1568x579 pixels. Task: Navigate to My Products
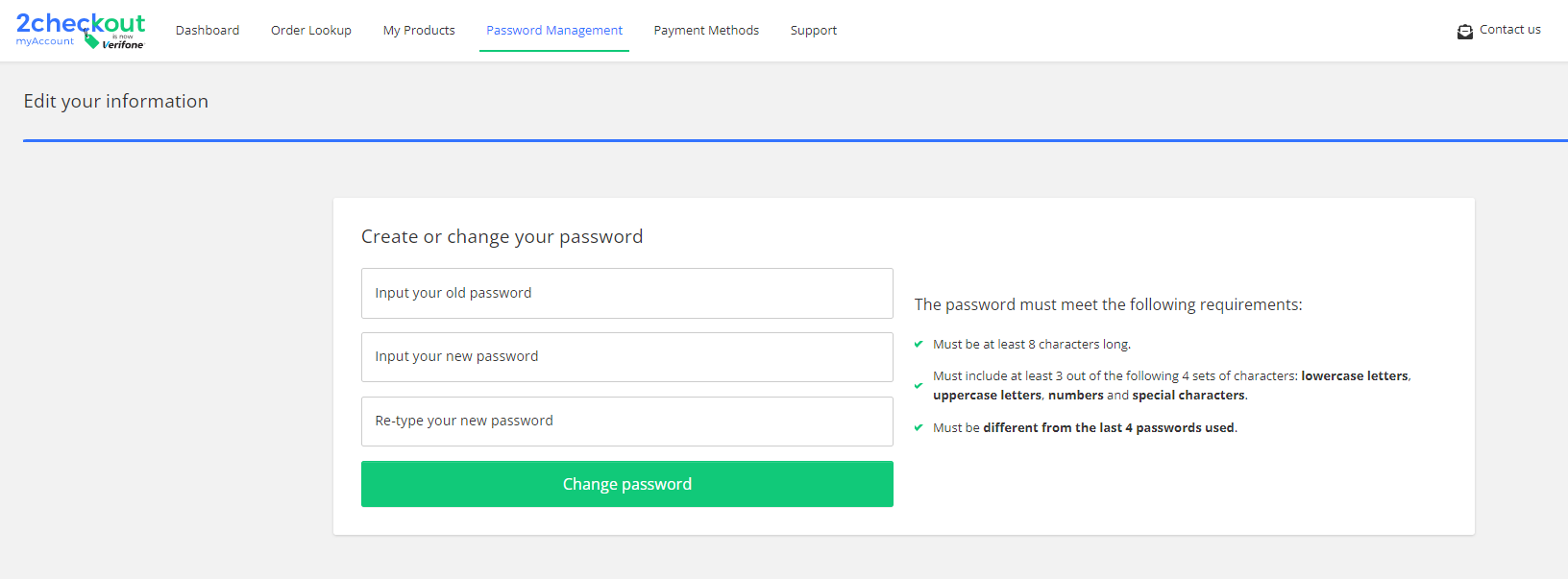pyautogui.click(x=418, y=30)
